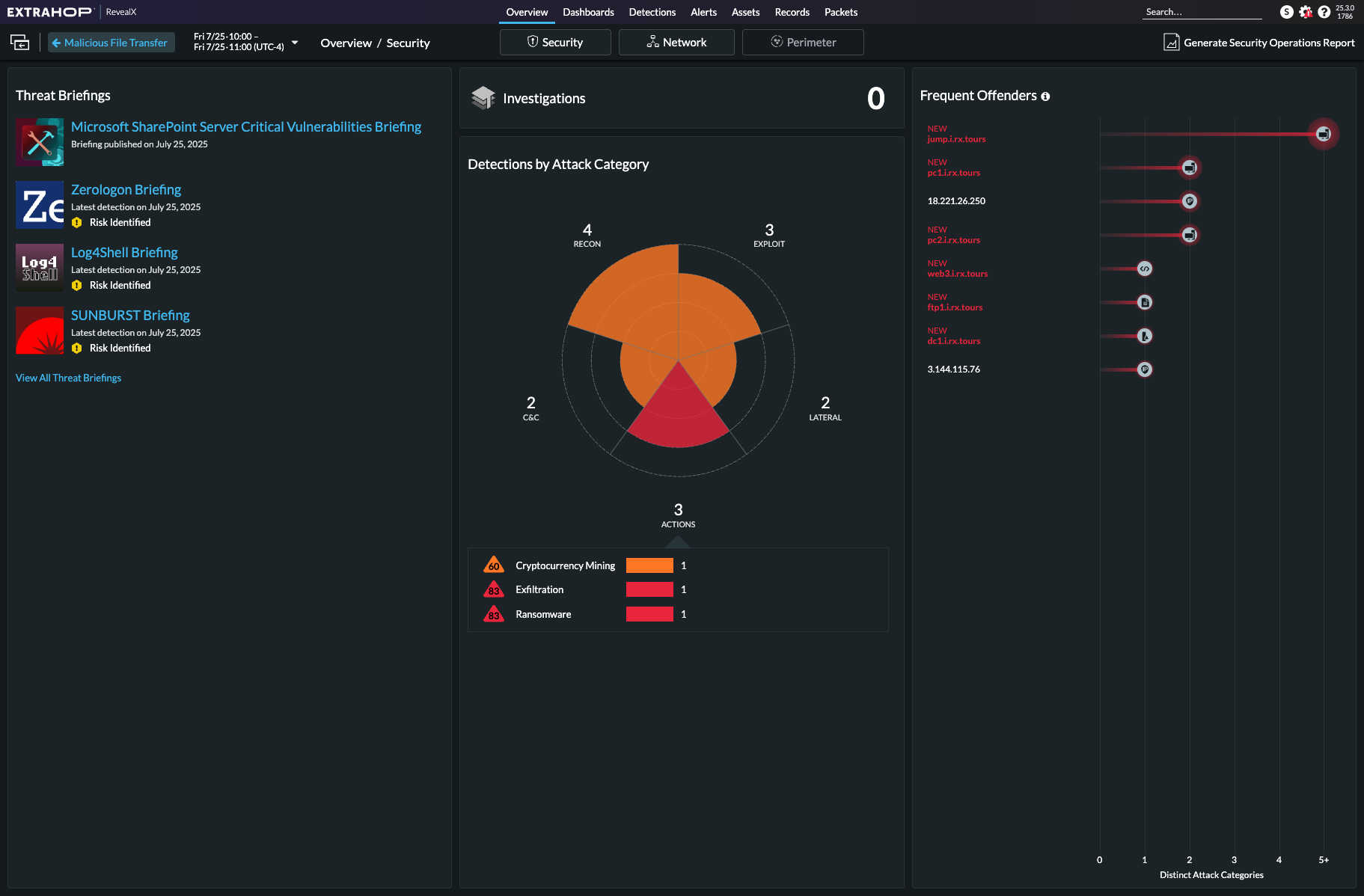
Task: Open the SUNBURST Briefing link
Action: [130, 316]
